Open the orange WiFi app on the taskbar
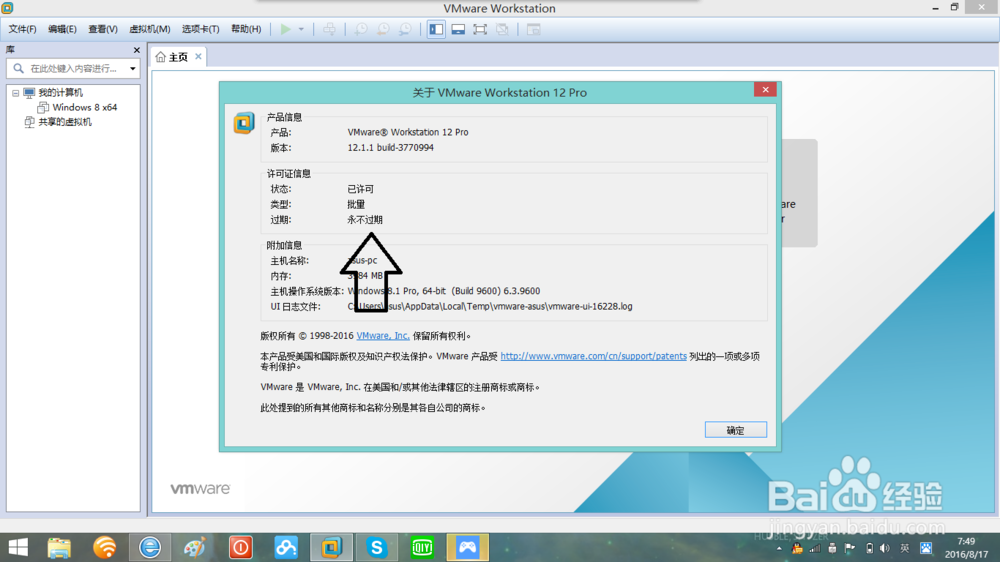 105,547
